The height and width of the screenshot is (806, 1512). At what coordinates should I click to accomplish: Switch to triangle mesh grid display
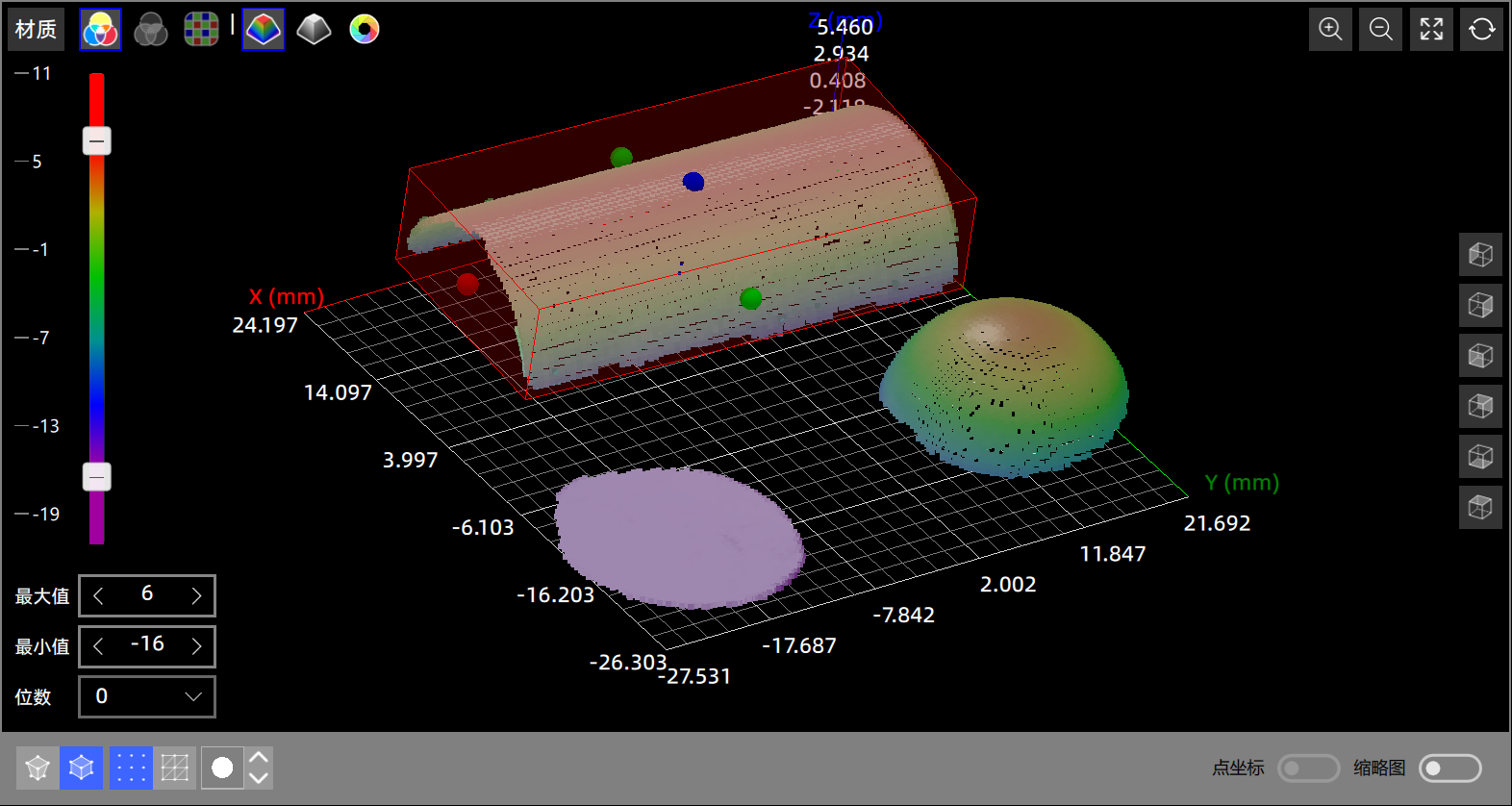(x=175, y=768)
